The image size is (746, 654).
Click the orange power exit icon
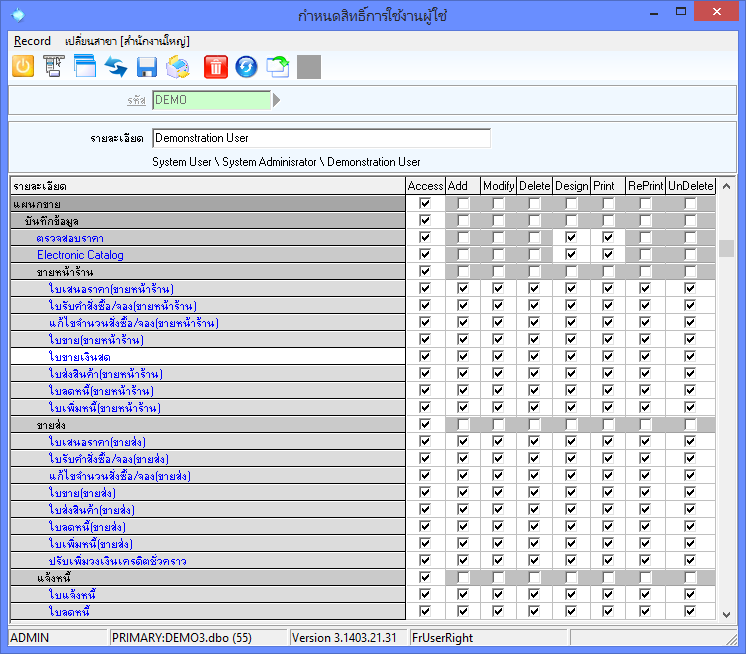click(x=23, y=67)
